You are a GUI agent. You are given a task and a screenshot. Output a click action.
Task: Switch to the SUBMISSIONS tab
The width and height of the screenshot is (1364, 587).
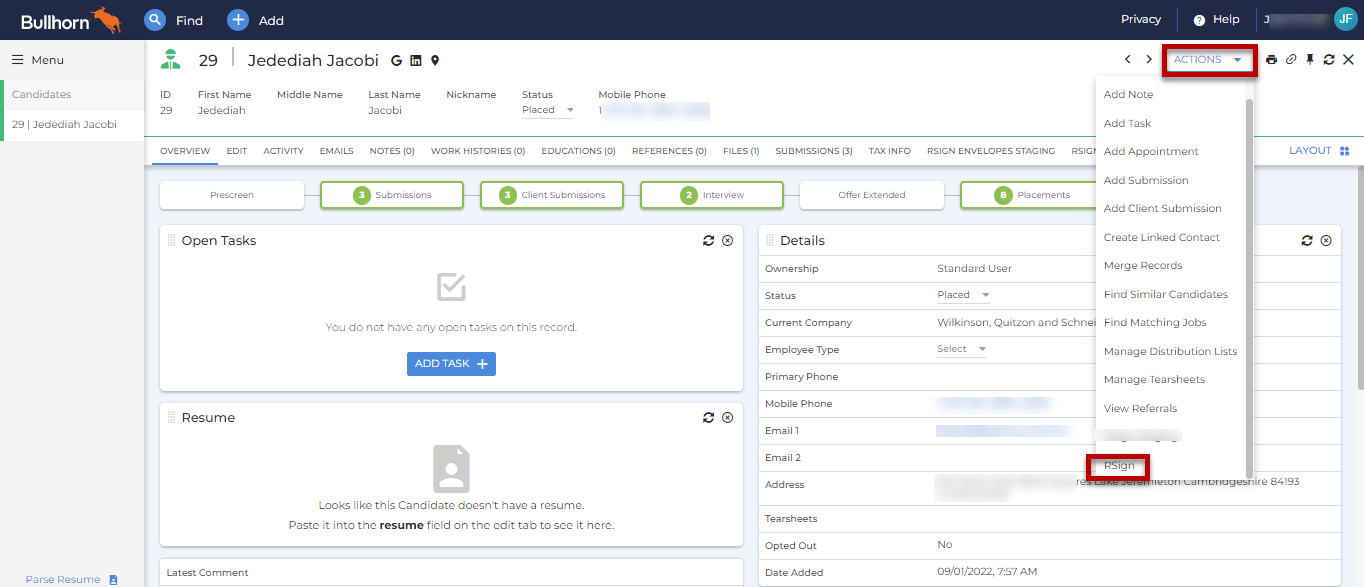[x=813, y=150]
